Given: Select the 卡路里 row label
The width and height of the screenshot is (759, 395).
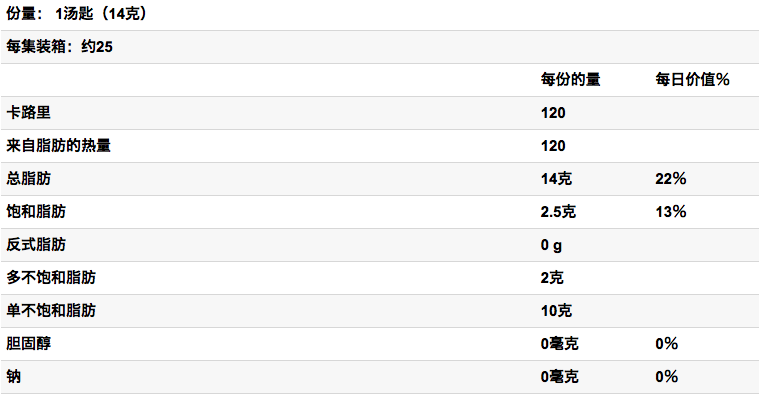Looking at the screenshot, I should click(29, 112).
